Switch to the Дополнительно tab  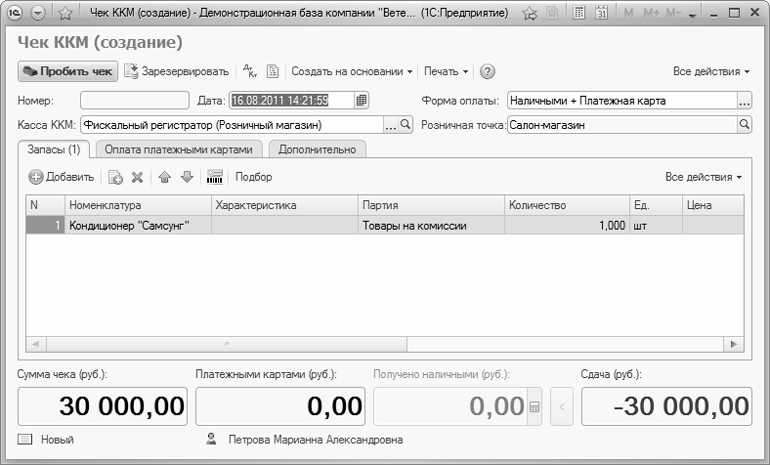point(317,149)
